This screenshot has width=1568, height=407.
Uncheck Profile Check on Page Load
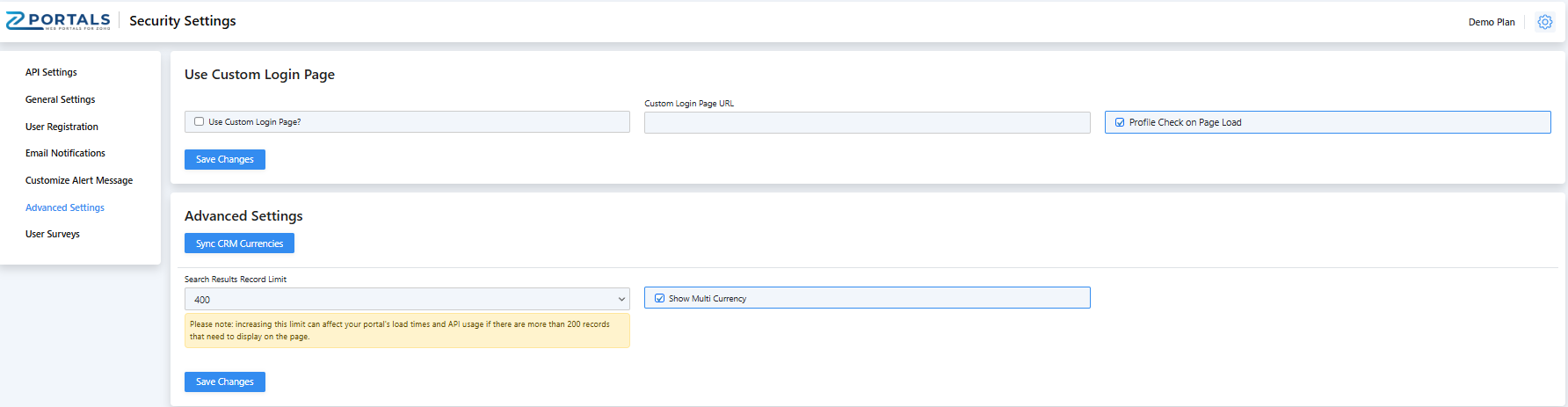pyautogui.click(x=1120, y=122)
